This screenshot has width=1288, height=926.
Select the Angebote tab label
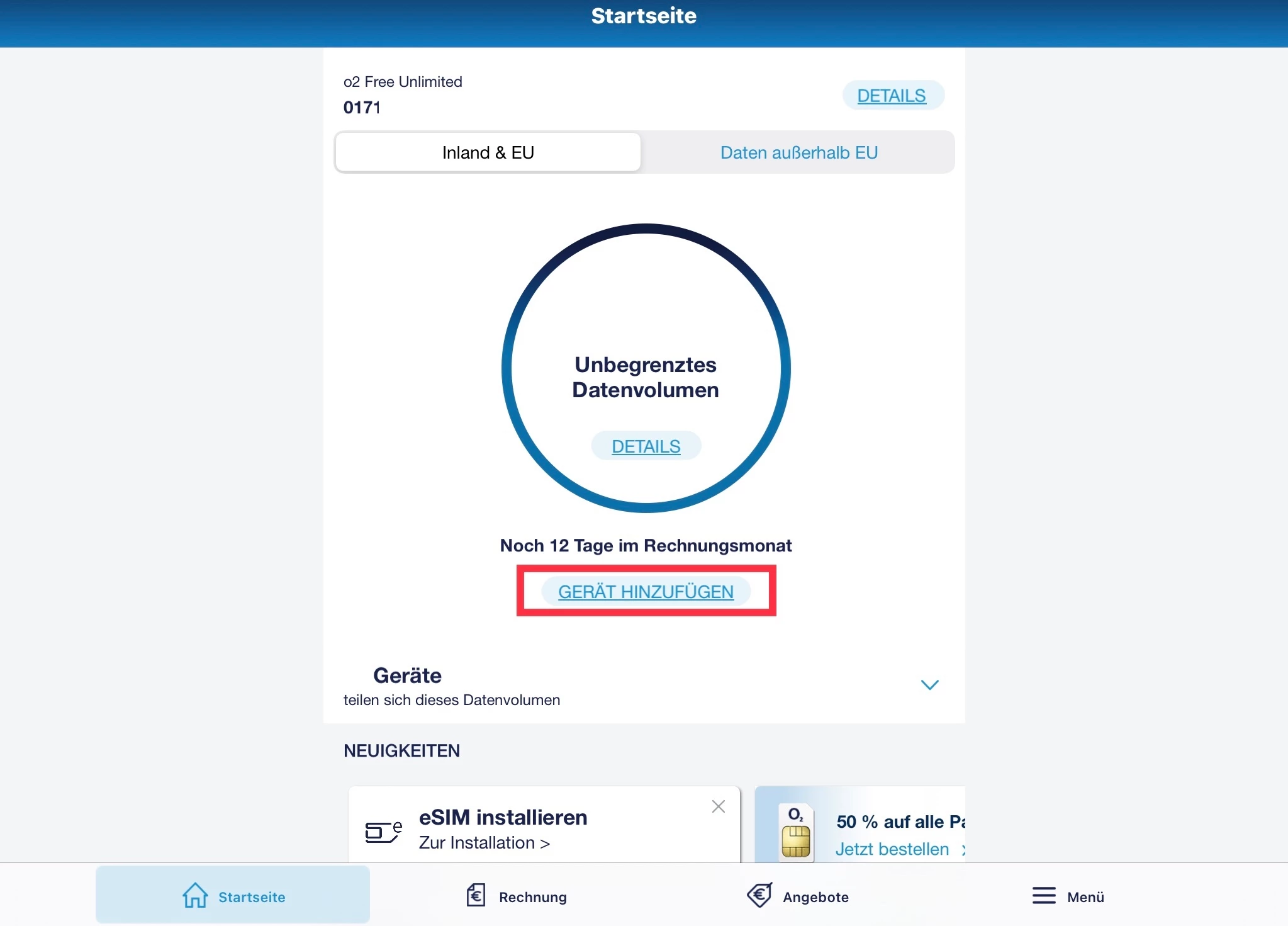click(815, 897)
